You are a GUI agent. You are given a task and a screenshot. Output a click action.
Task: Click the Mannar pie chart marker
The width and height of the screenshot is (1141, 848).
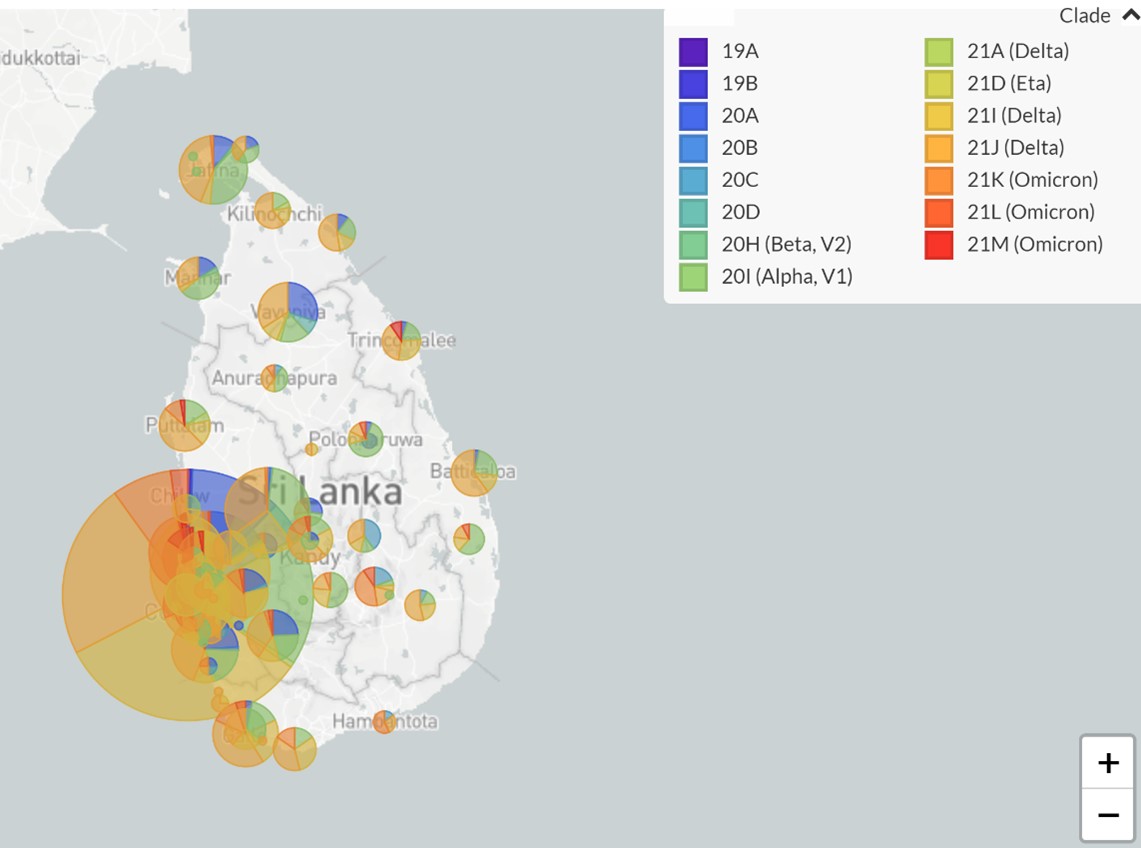[x=198, y=278]
